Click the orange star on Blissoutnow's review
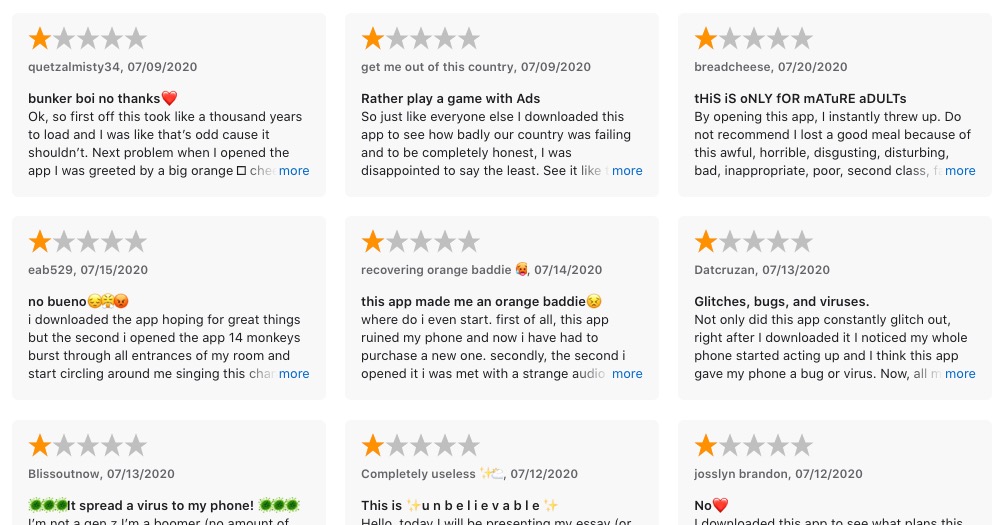1005x525 pixels. (x=40, y=445)
